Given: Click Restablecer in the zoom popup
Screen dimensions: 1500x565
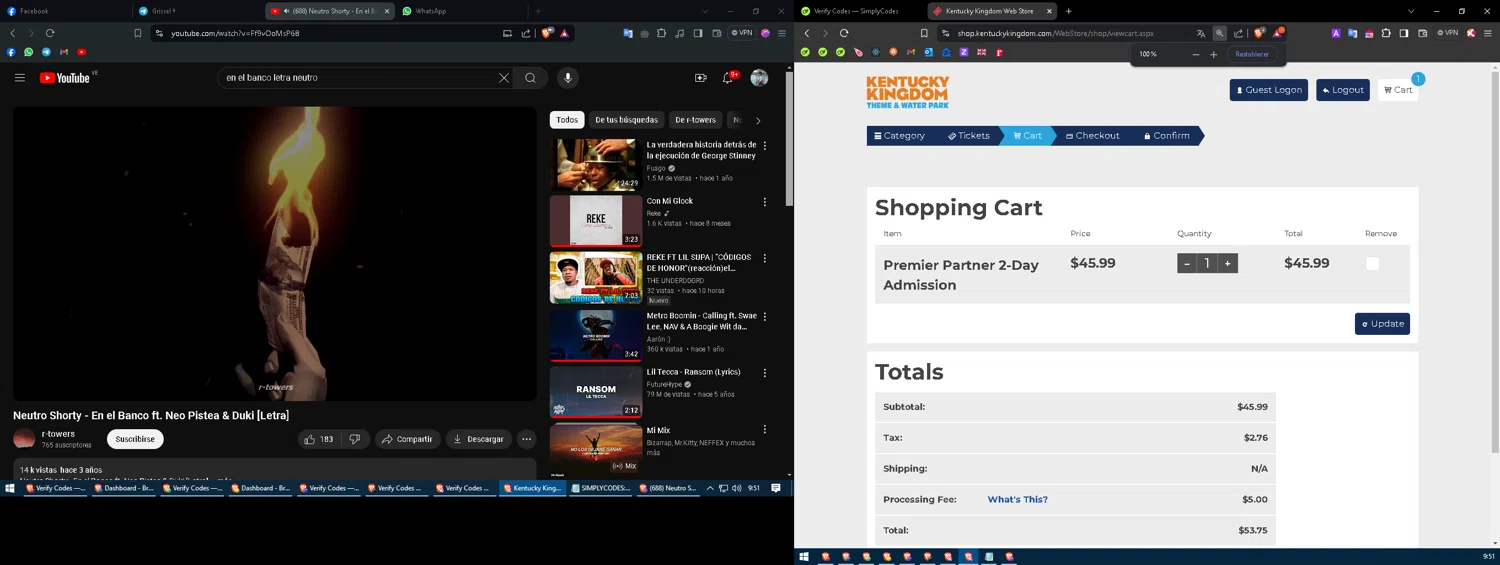Looking at the screenshot, I should [1252, 54].
